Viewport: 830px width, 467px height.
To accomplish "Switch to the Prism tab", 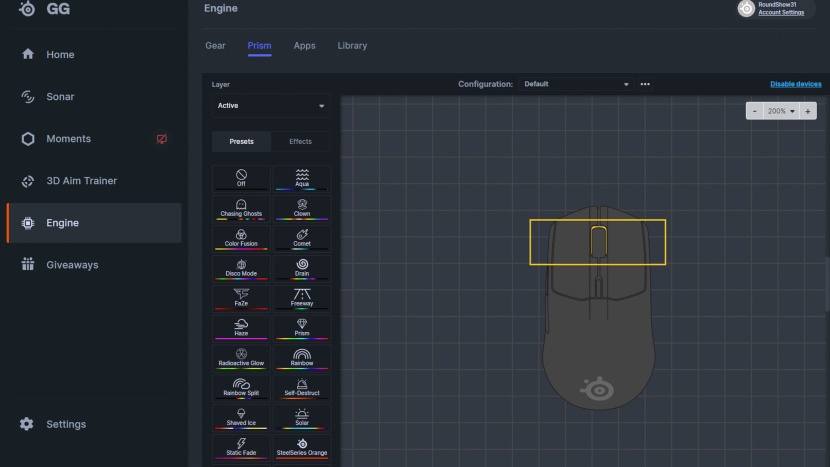I will pos(259,46).
